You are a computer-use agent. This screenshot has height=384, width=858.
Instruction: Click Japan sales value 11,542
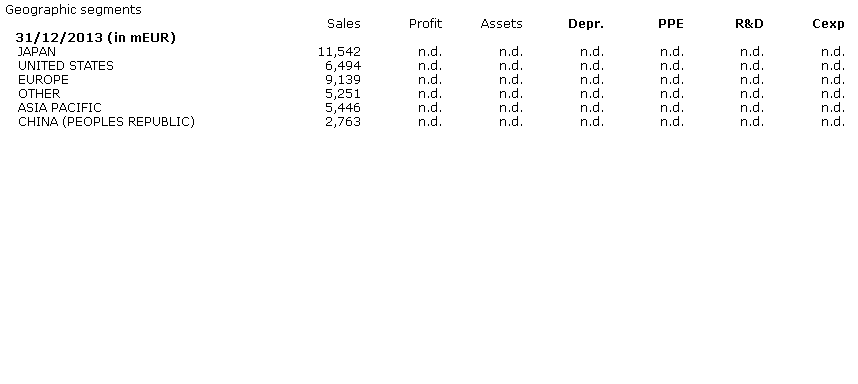coord(339,52)
